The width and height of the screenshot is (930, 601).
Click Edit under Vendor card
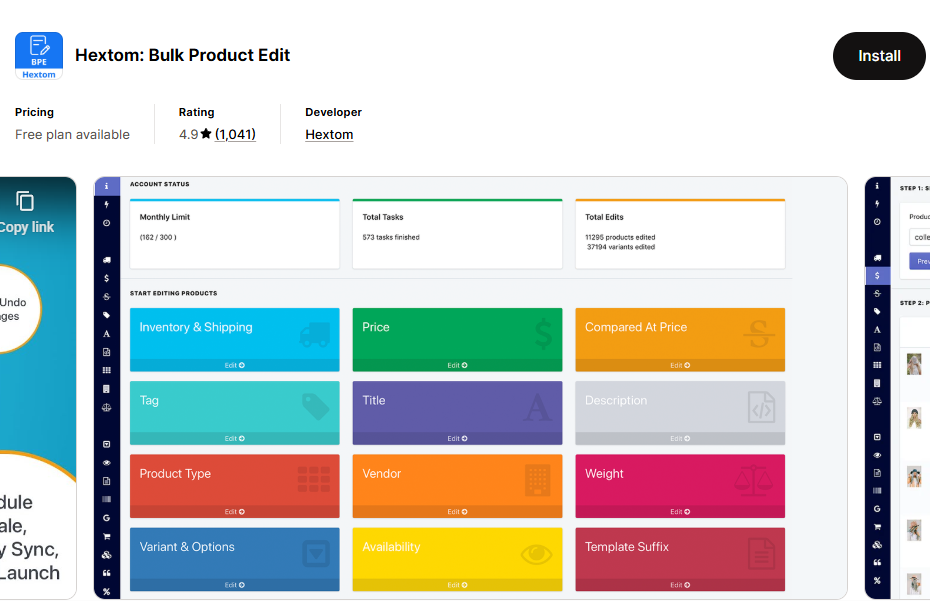(x=457, y=511)
